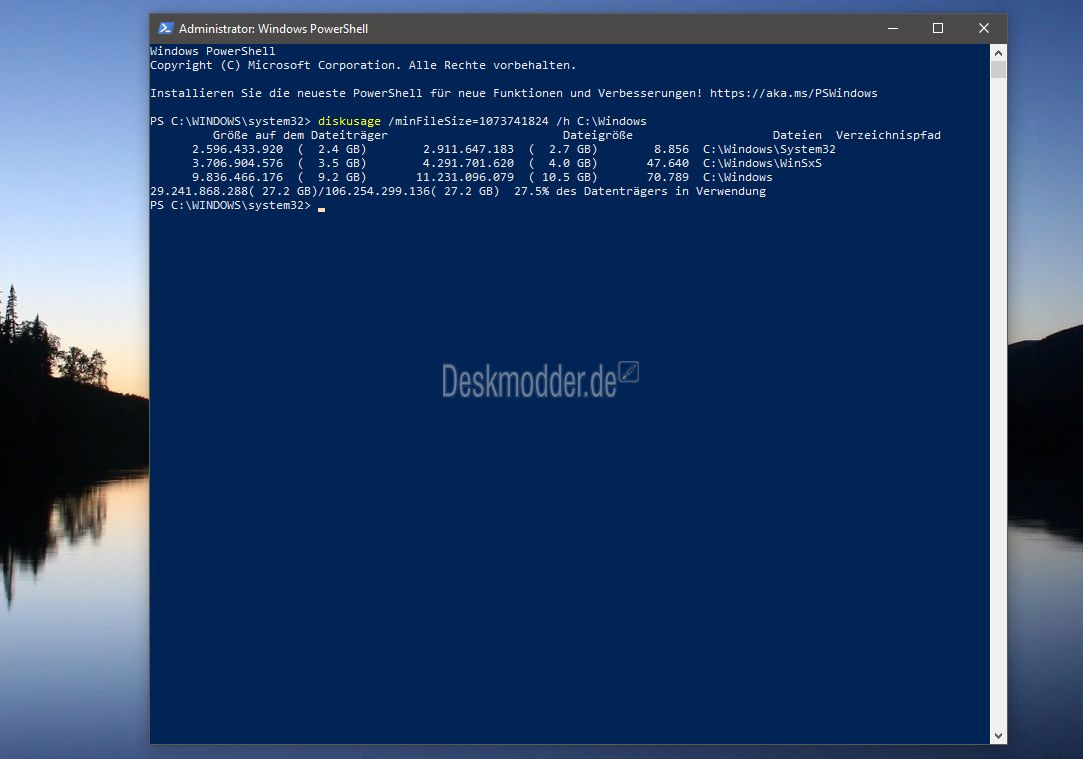The height and width of the screenshot is (759, 1083).
Task: Click the PowerShell icon in title bar
Action: click(x=165, y=28)
